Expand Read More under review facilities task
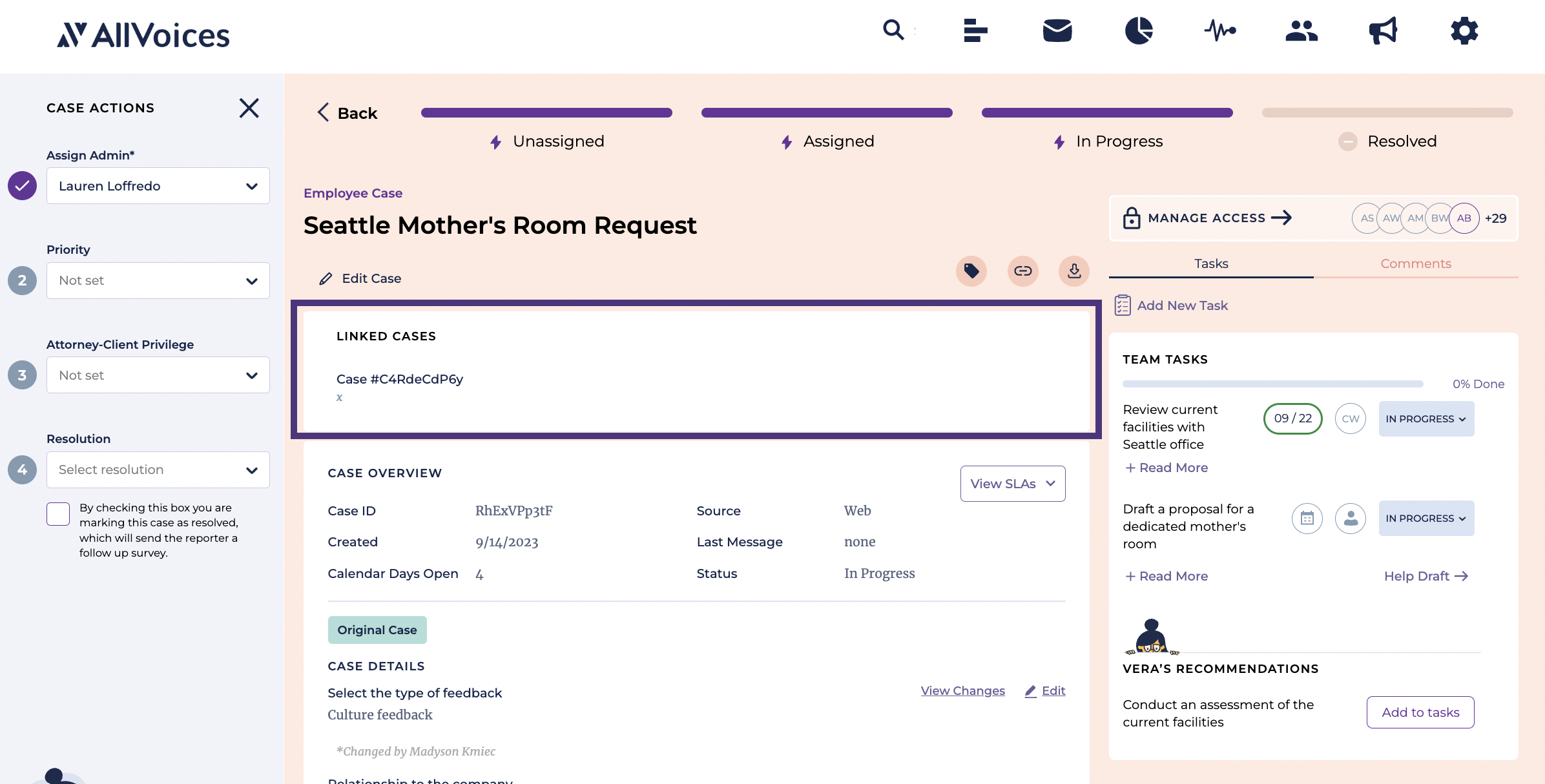 click(x=1167, y=468)
